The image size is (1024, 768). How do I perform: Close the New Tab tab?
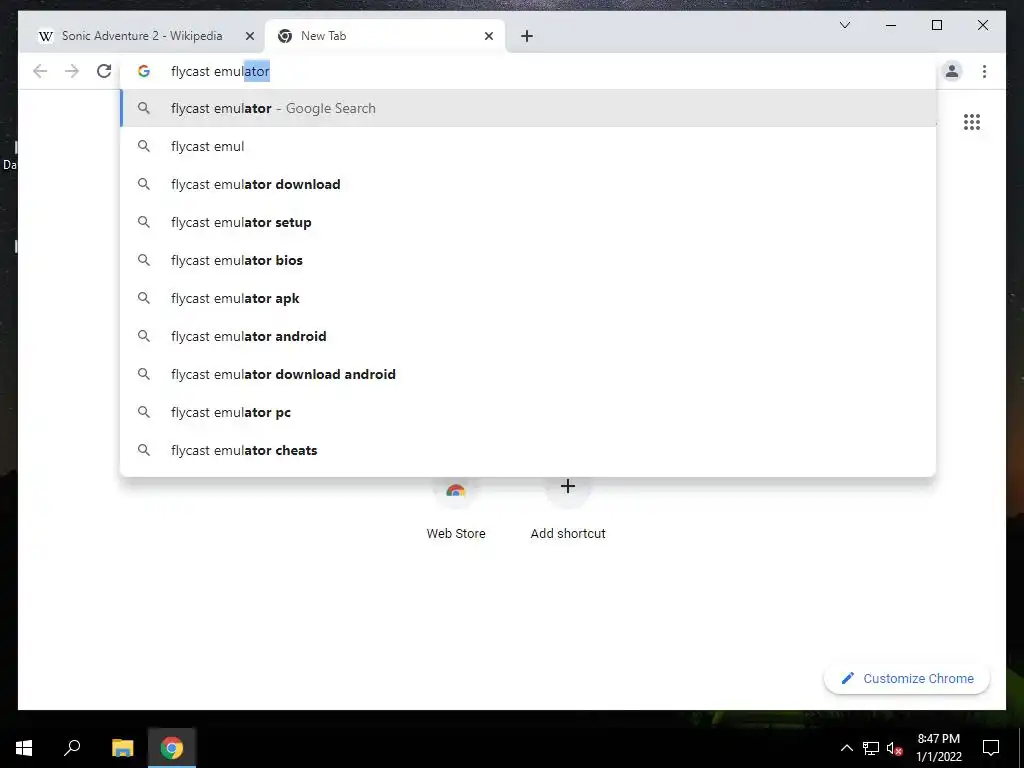point(488,36)
